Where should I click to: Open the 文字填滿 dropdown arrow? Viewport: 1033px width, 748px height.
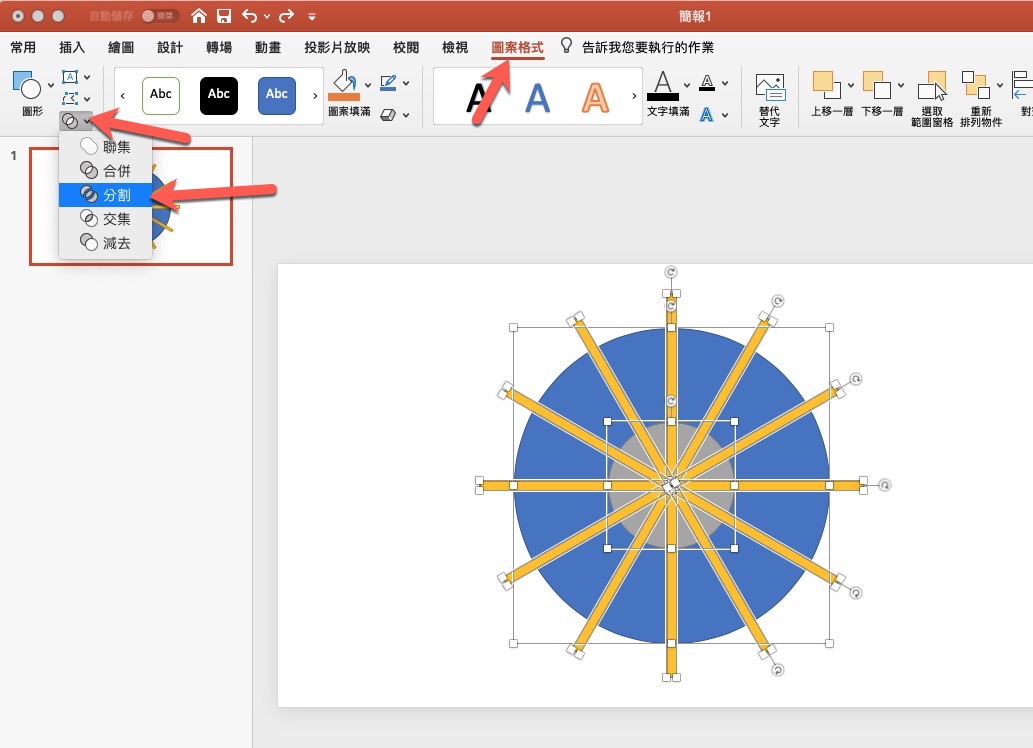click(686, 85)
